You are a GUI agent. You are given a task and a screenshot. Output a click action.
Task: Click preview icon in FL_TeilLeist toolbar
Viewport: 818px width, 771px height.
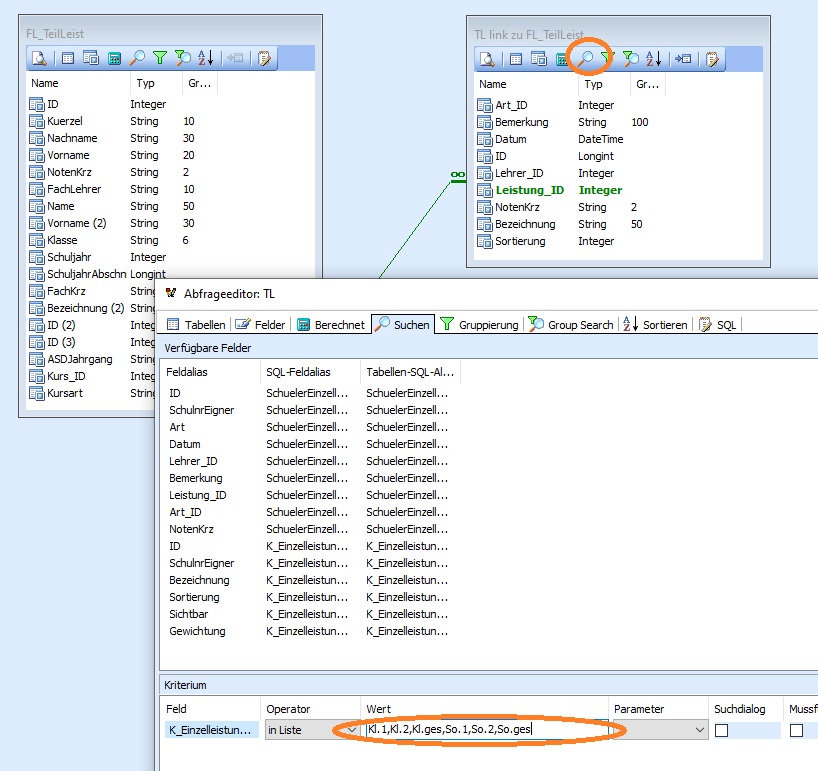(x=38, y=59)
